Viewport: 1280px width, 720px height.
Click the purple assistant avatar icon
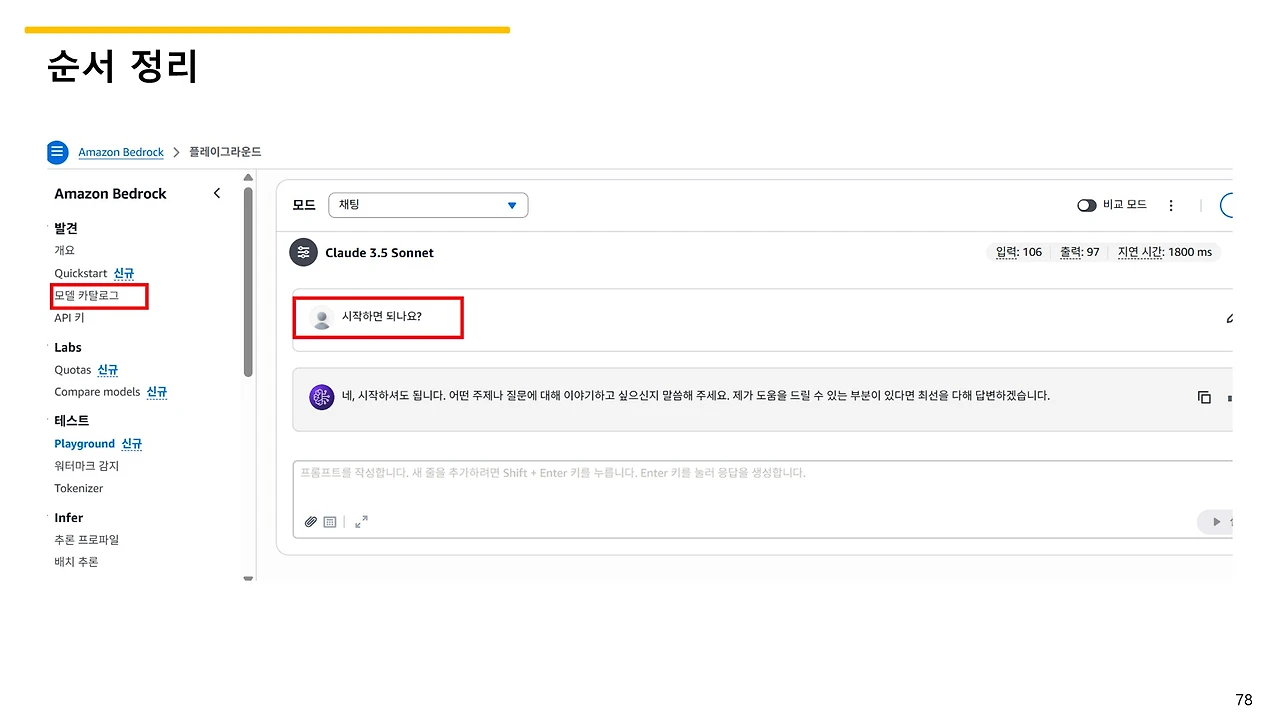(x=322, y=396)
